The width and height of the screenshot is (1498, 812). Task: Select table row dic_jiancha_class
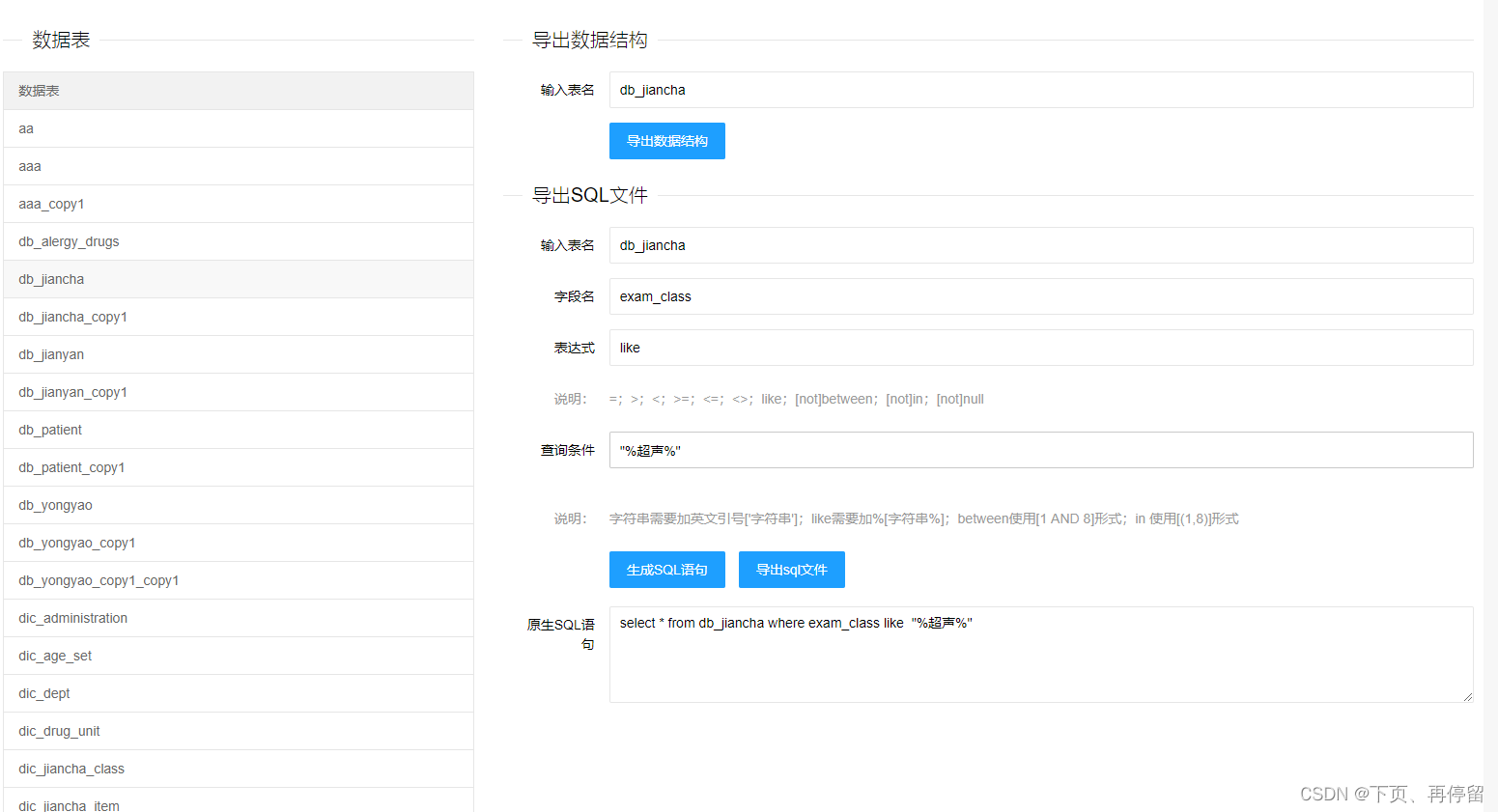tap(239, 769)
